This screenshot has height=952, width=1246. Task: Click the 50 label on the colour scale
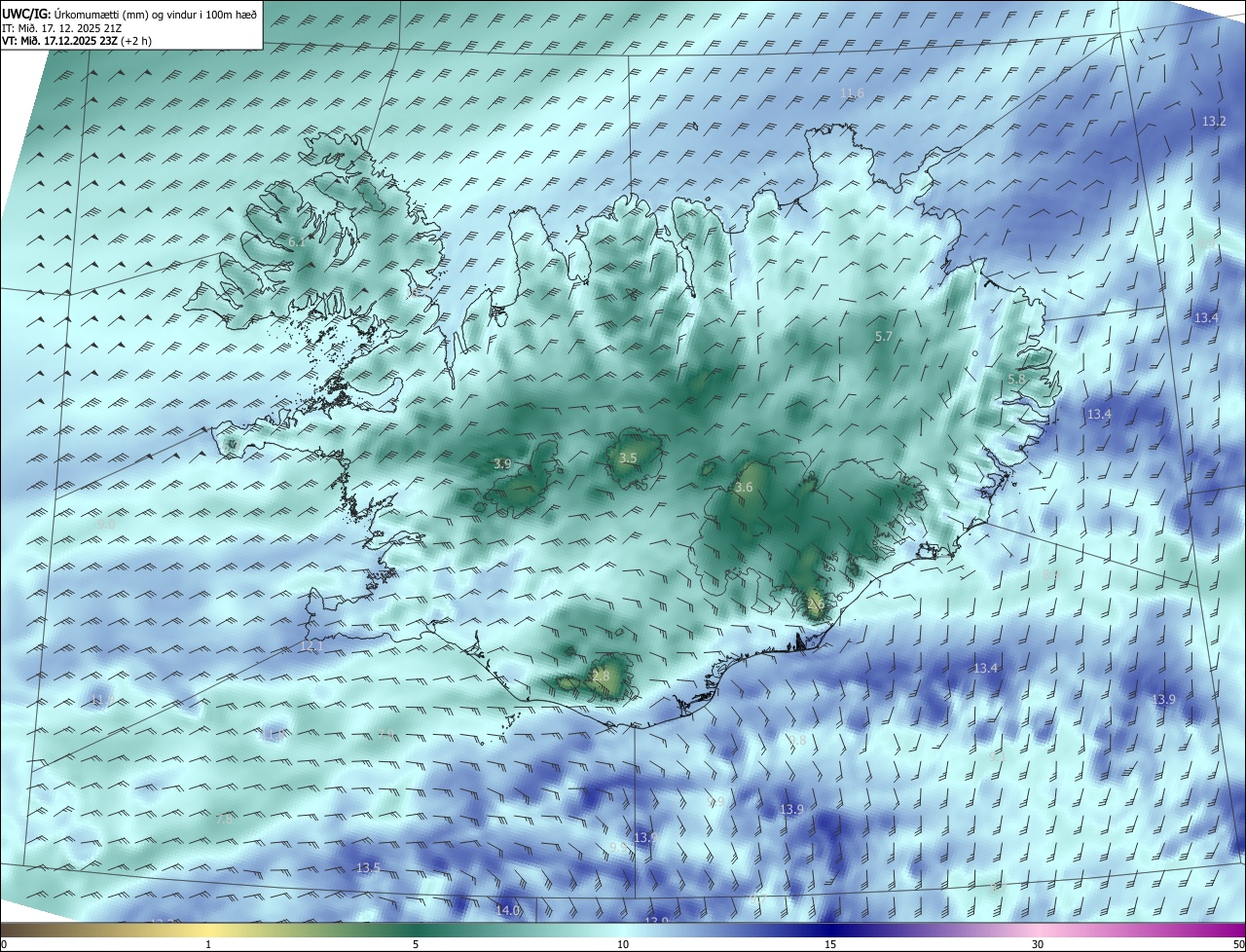pos(1238,944)
